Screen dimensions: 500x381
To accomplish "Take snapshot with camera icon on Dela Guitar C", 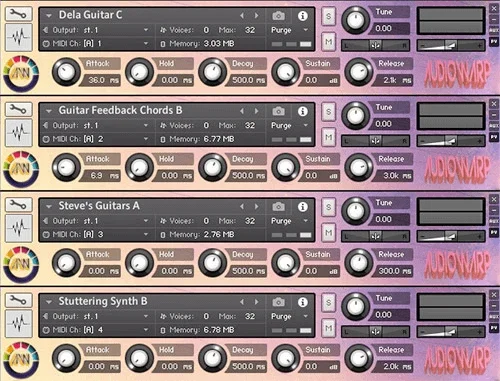I will click(279, 16).
